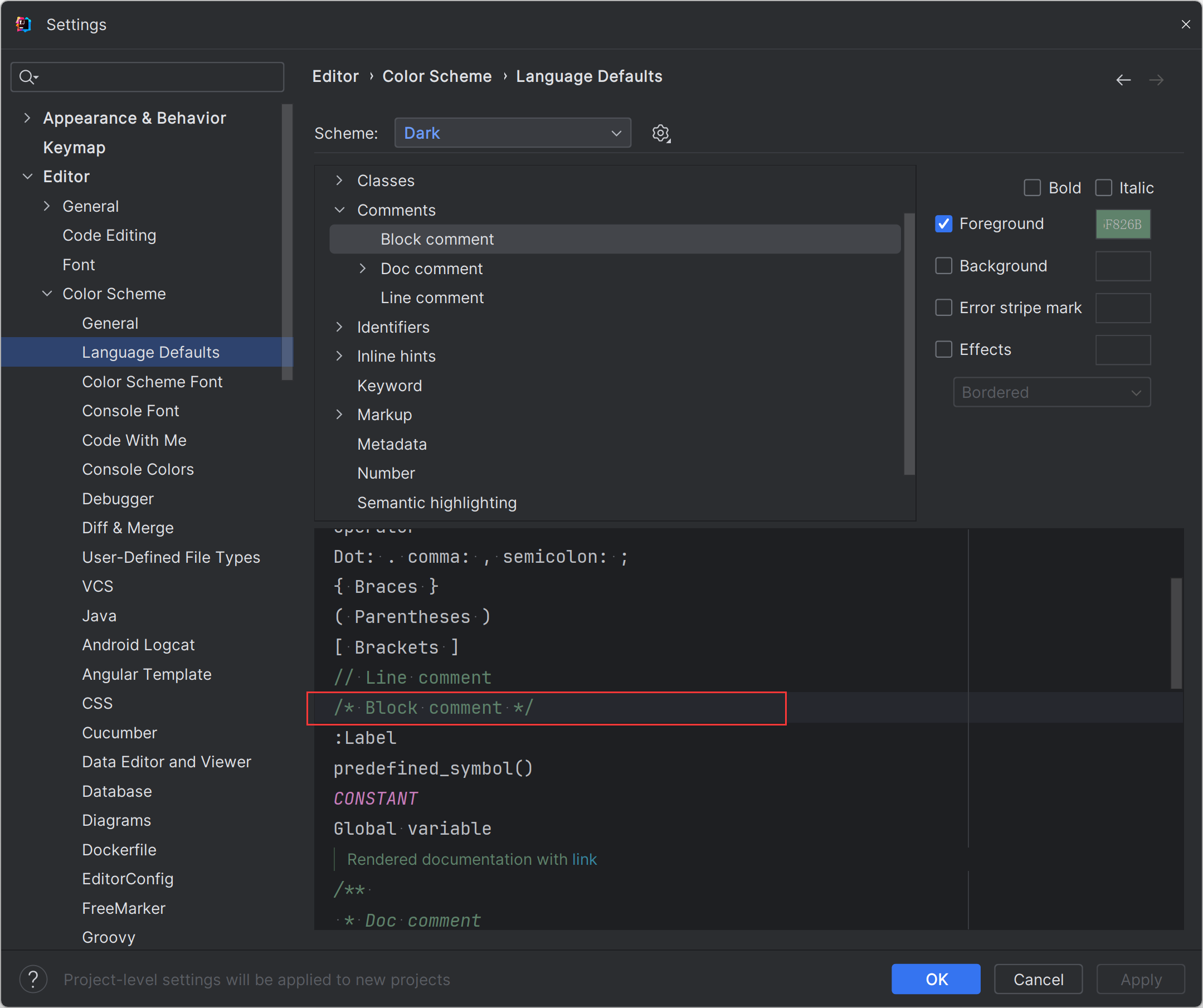The width and height of the screenshot is (1203, 1008).
Task: Click the Cancel button
Action: click(x=1038, y=979)
